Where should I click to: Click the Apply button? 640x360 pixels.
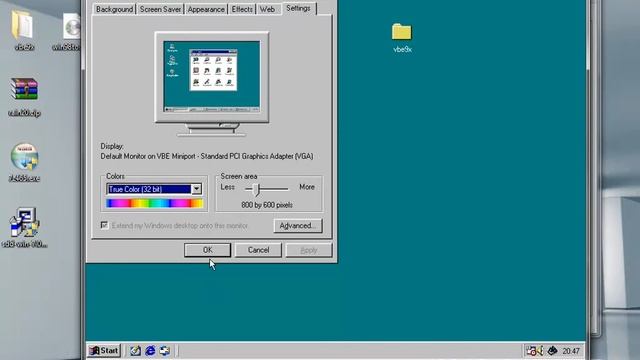(x=309, y=250)
